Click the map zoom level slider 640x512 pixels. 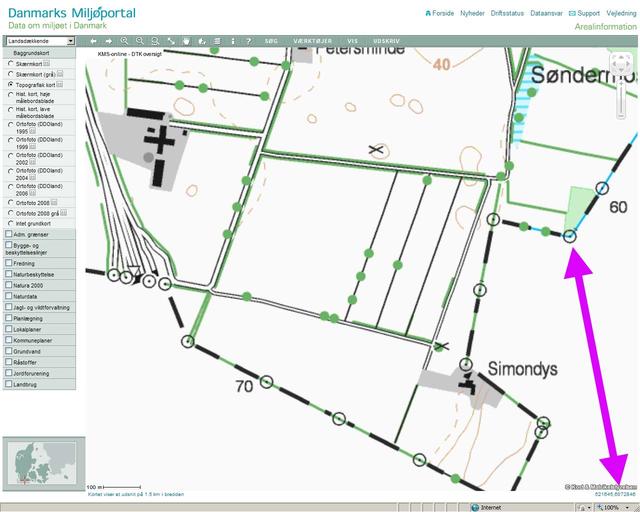pos(621,105)
